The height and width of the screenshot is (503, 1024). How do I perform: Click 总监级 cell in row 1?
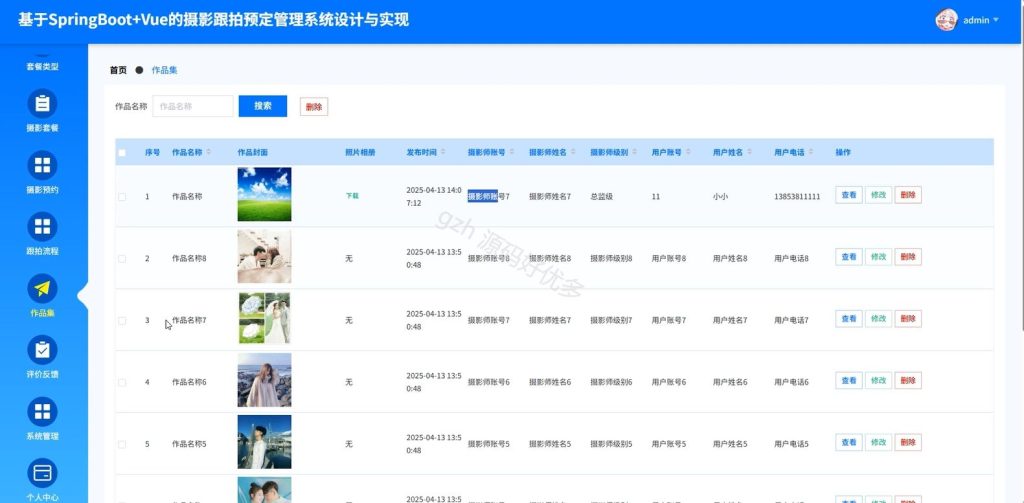[x=601, y=197]
